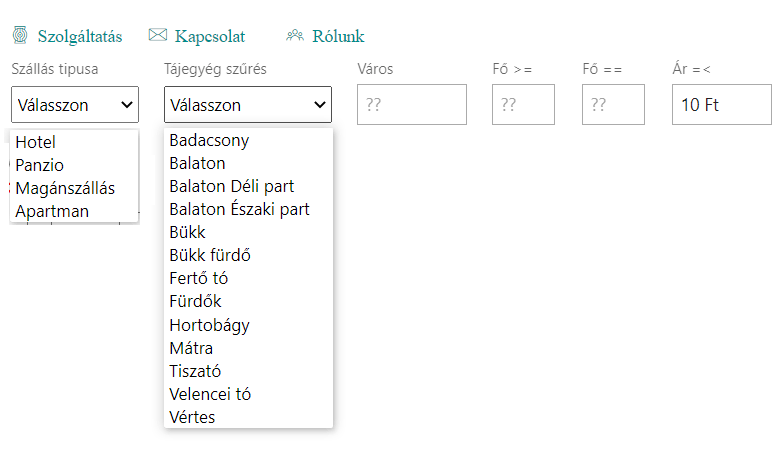Select Bükk fürdő from region list
Viewport: 780px width, 463px height.
210,255
